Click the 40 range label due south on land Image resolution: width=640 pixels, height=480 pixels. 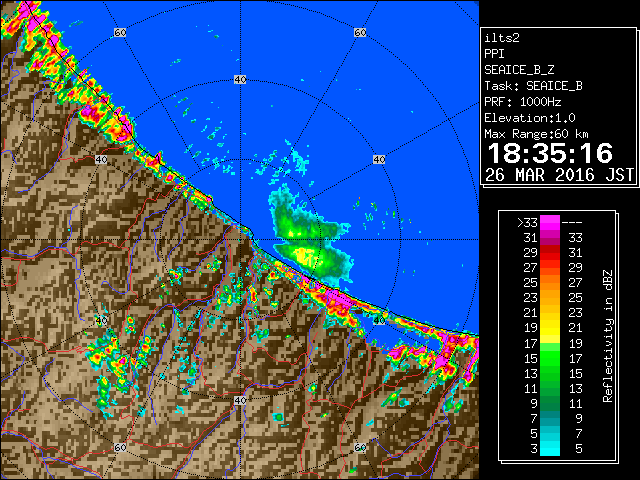click(240, 400)
